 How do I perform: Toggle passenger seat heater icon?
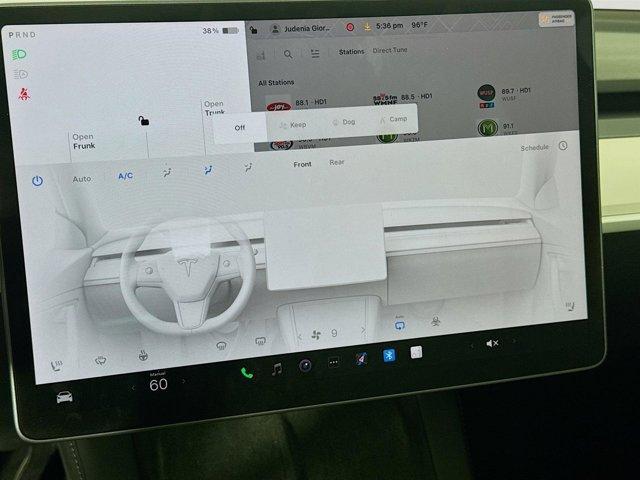[570, 306]
